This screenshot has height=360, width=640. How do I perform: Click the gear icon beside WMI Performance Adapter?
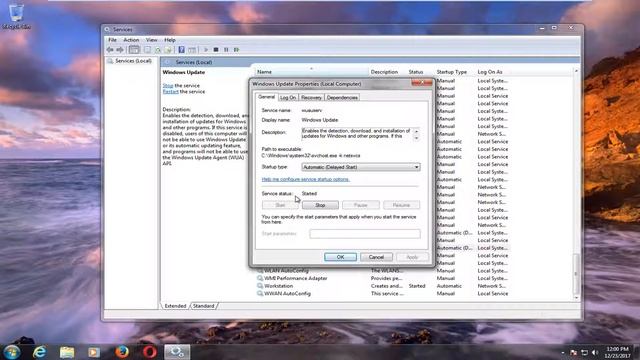[x=260, y=278]
